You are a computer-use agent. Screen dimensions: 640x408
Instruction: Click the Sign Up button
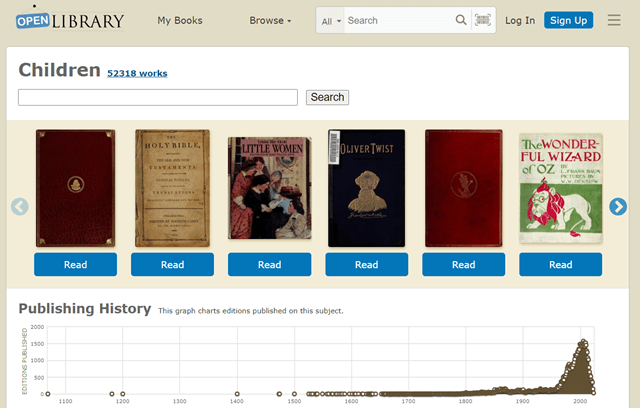coord(569,20)
